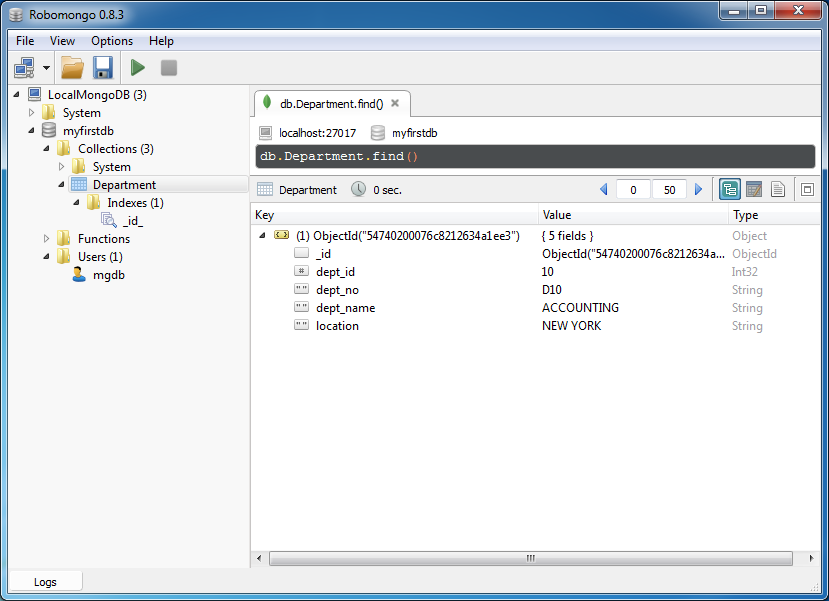The image size is (829, 601).
Task: Collapse the Department collection node
Action: [x=61, y=184]
